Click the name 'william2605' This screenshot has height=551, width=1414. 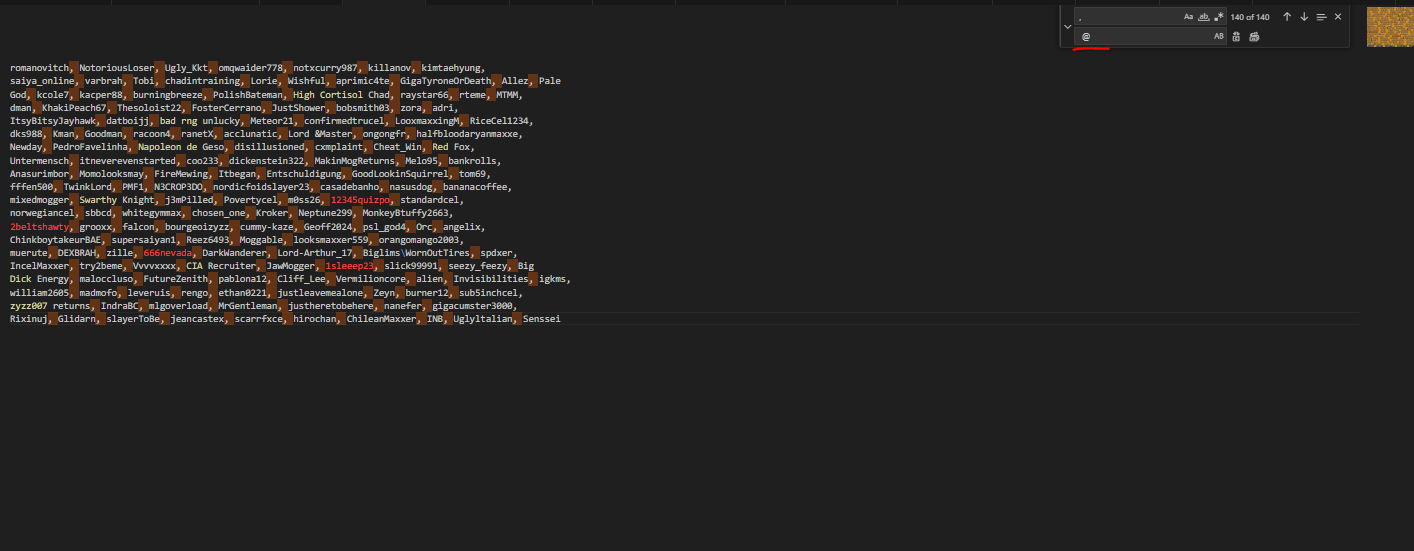pyautogui.click(x=40, y=293)
